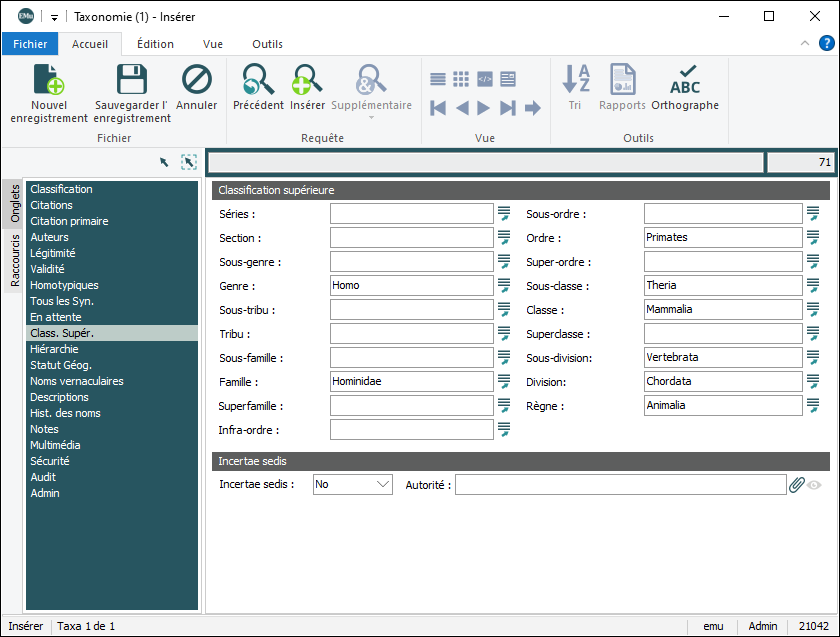Click the Nouvel enregistrement icon
Image resolution: width=840 pixels, height=637 pixels.
pyautogui.click(x=48, y=80)
